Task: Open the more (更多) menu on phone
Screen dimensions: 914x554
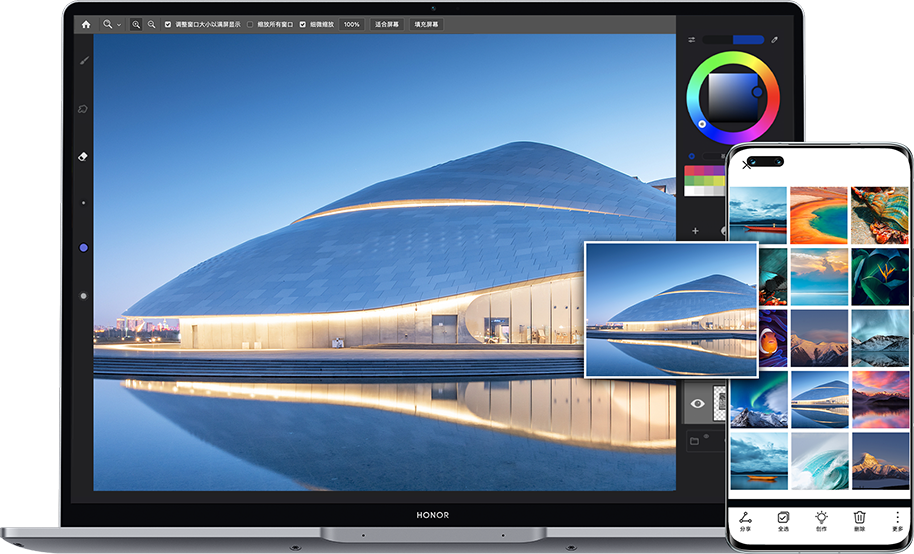Action: click(x=897, y=519)
